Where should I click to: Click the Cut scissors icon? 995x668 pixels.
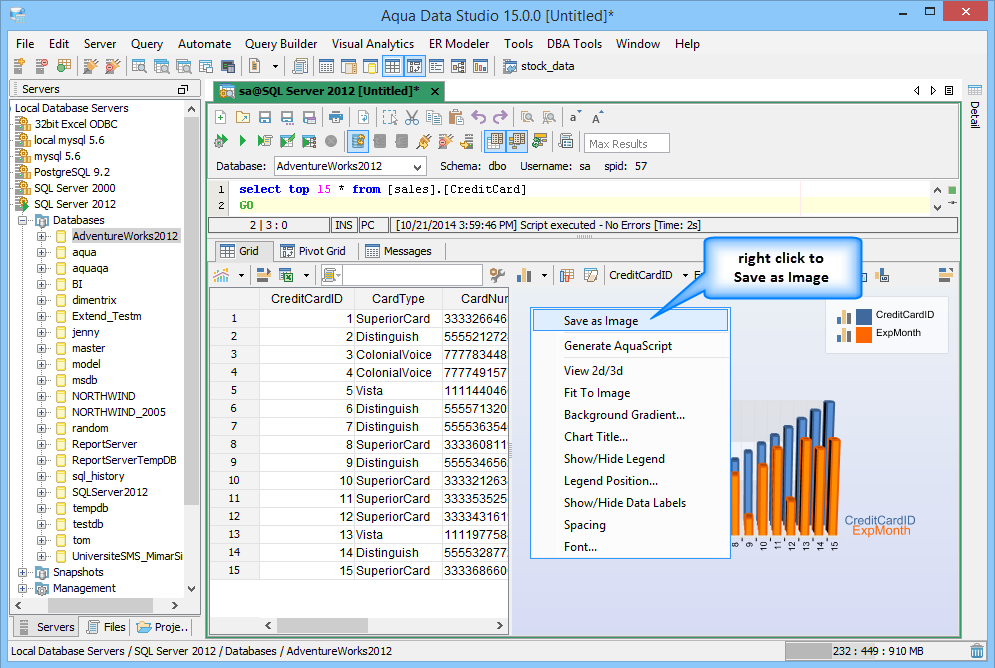412,117
